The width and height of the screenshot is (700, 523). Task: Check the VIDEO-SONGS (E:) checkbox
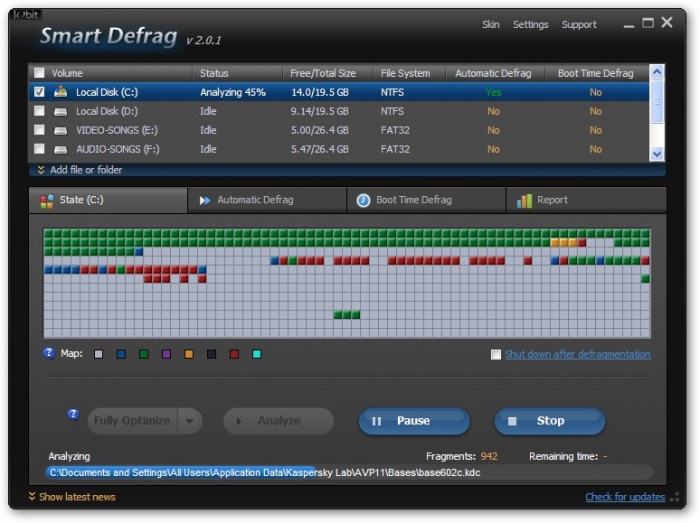(39, 130)
